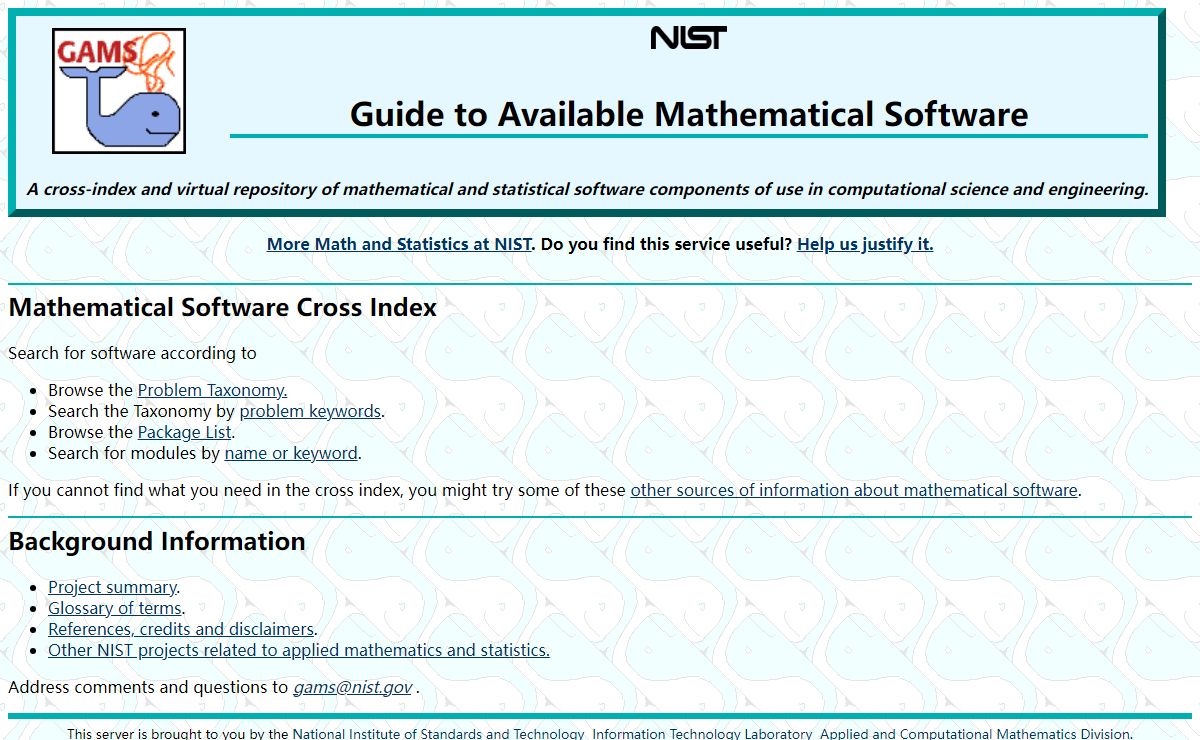
Task: Click the italic cross-index and virtual repository tagline
Action: click(588, 189)
